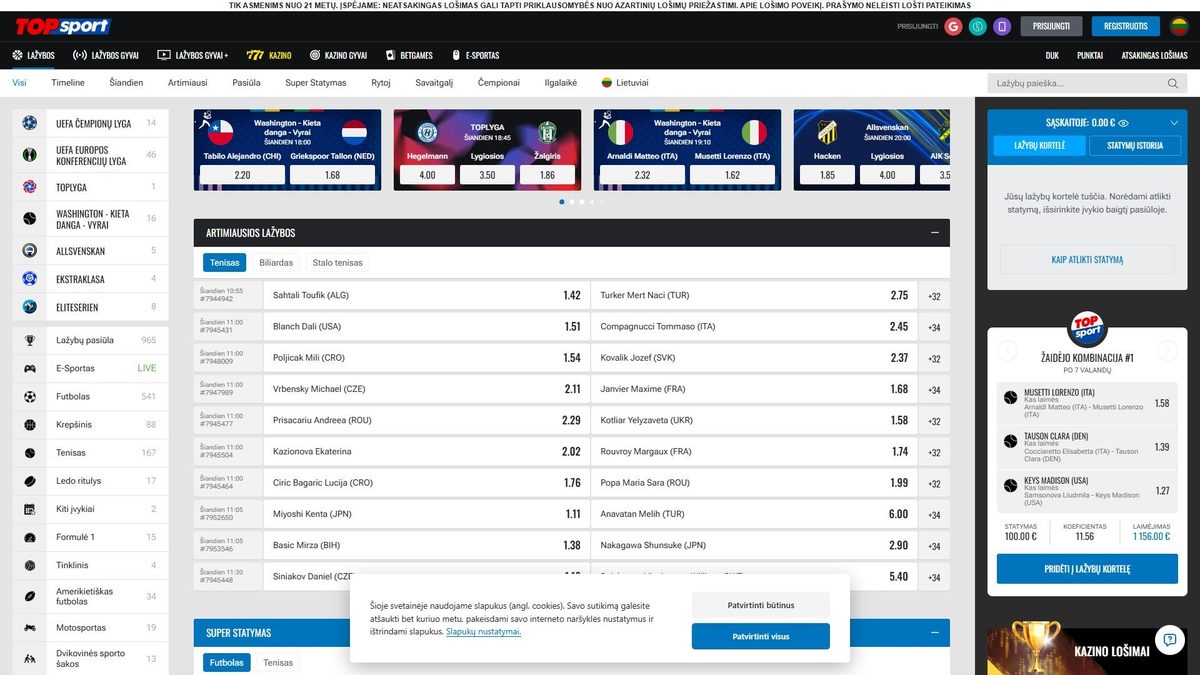Accept all cookies with Patvirtinti visus
1200x675 pixels.
point(760,636)
